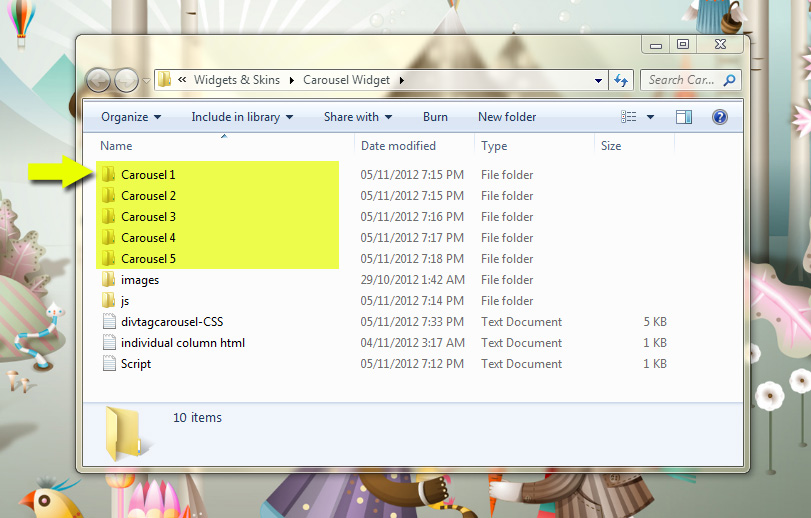
Task: Sort files by the Type column
Action: (494, 146)
